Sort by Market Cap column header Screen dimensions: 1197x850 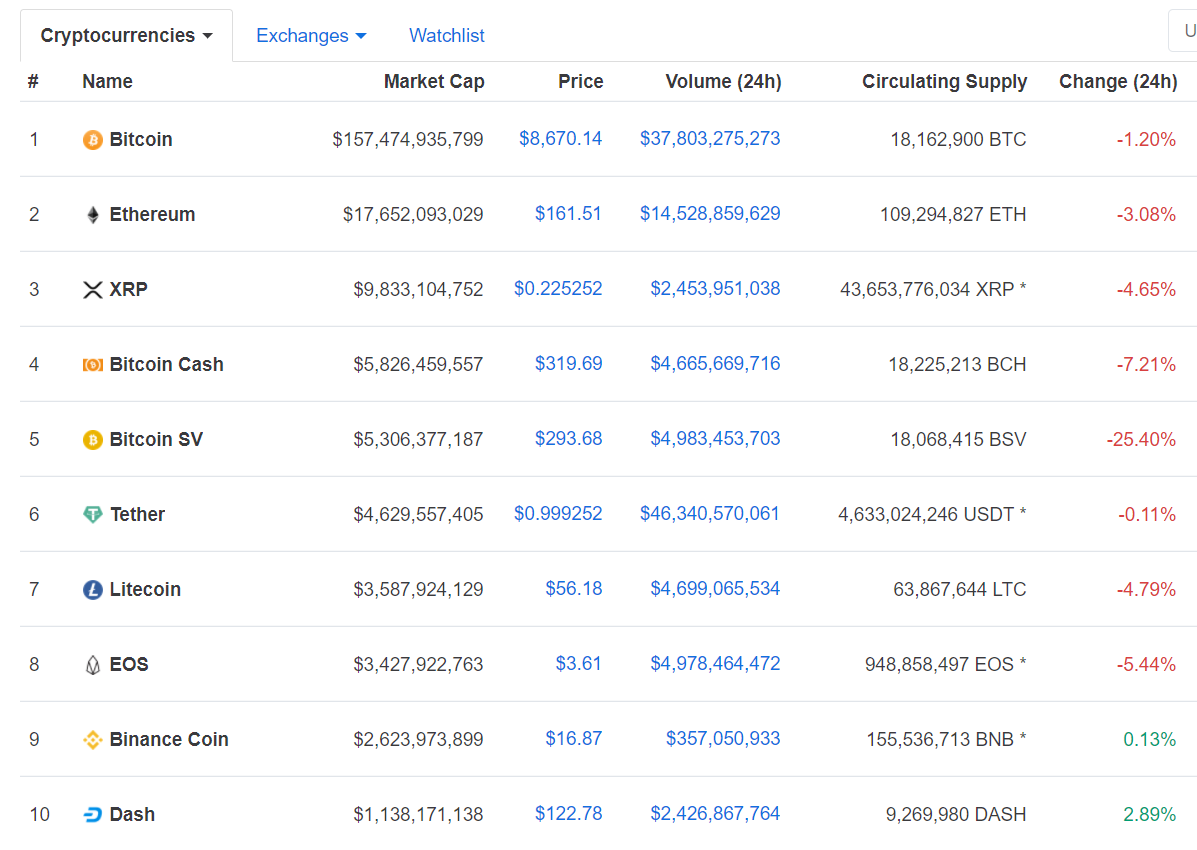tap(434, 82)
